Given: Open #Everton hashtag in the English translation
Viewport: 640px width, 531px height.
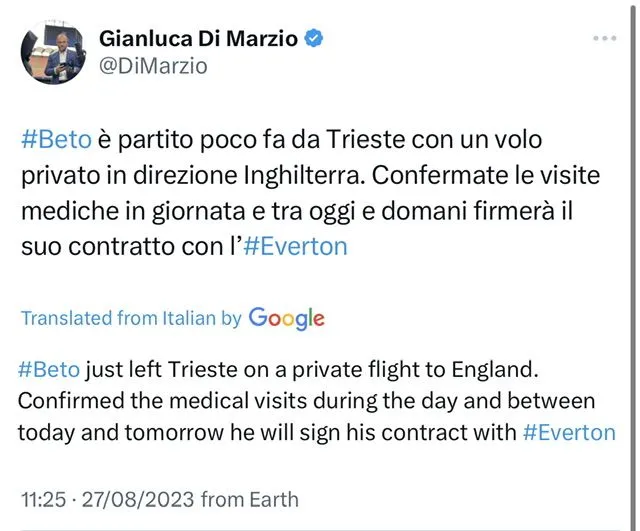Looking at the screenshot, I should tap(568, 433).
